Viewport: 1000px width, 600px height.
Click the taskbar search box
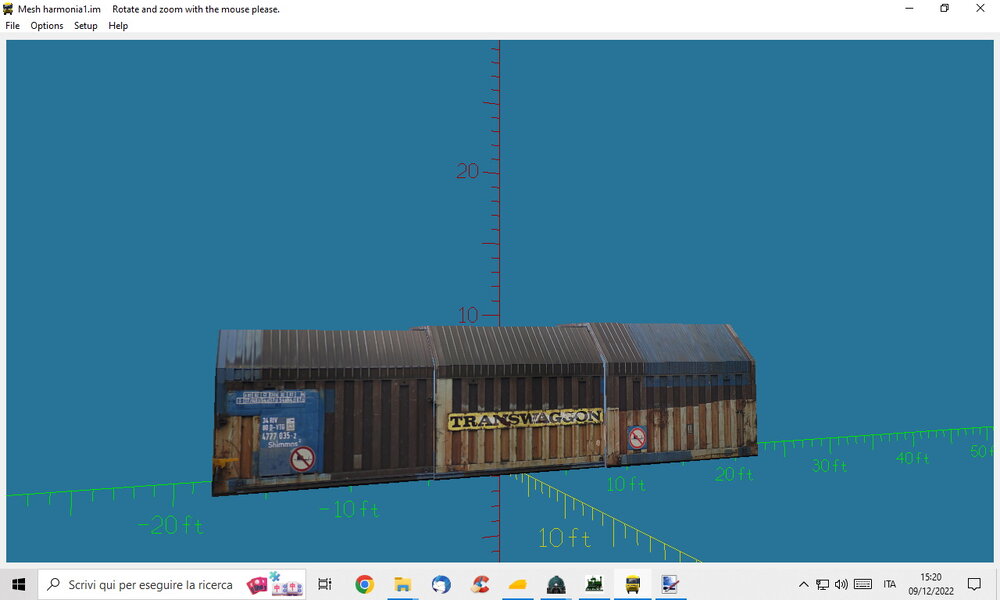pyautogui.click(x=172, y=584)
